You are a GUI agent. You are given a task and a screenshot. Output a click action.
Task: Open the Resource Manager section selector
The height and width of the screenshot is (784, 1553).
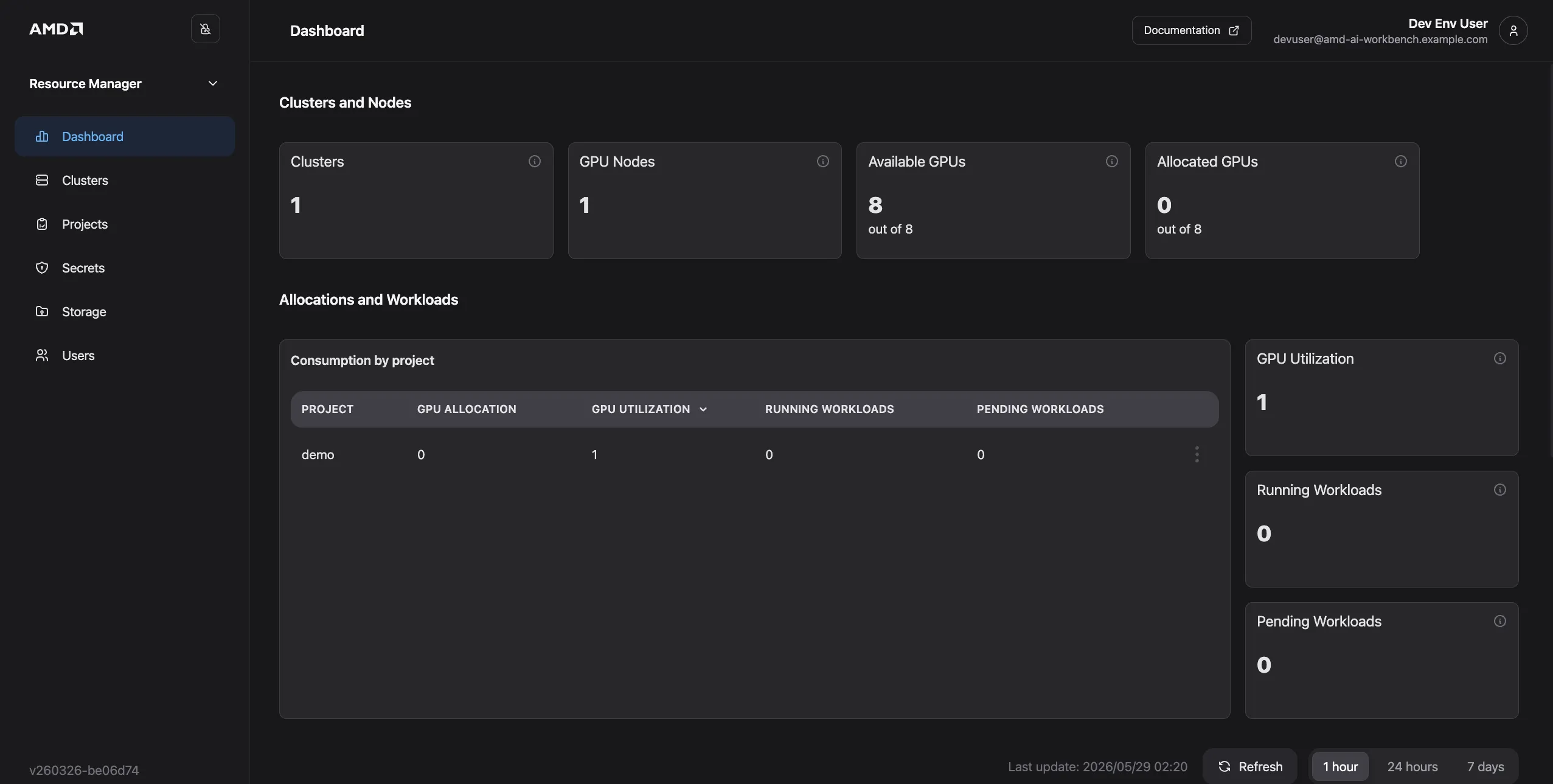tap(124, 83)
